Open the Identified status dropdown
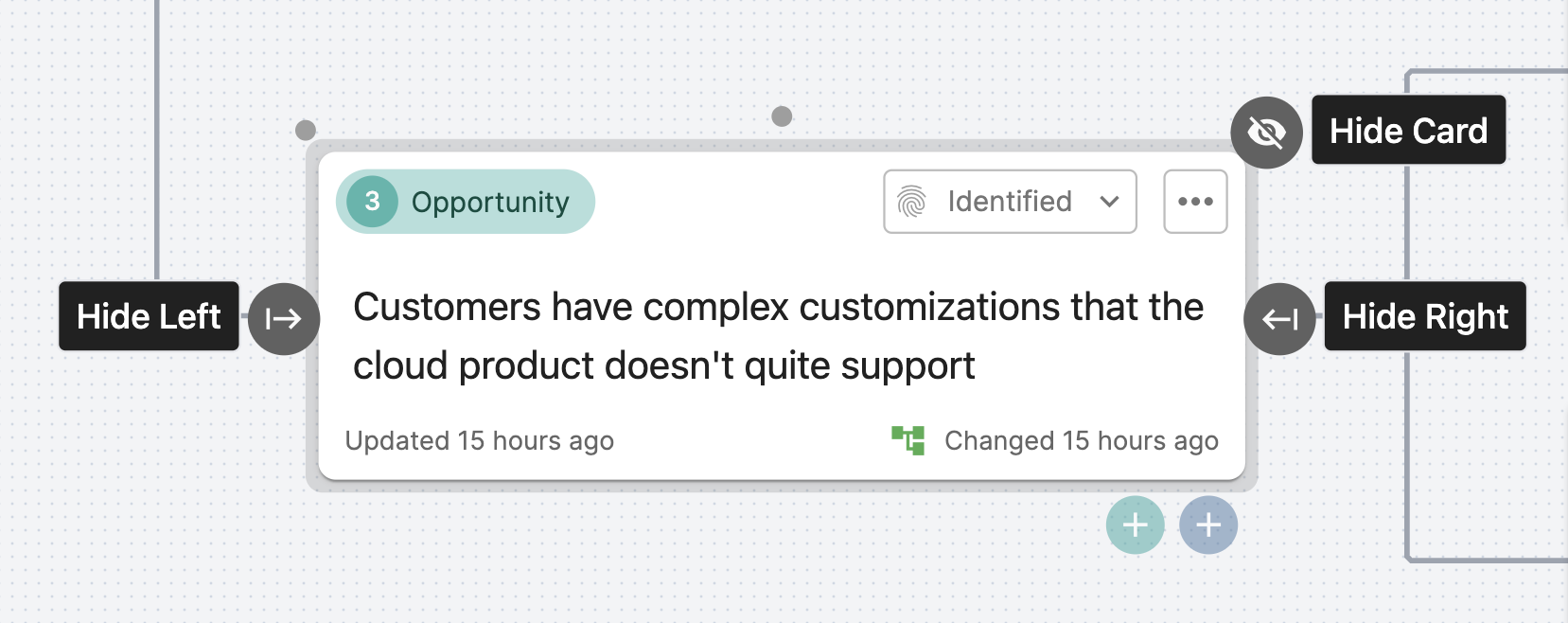This screenshot has width=1568, height=623. pos(1010,202)
